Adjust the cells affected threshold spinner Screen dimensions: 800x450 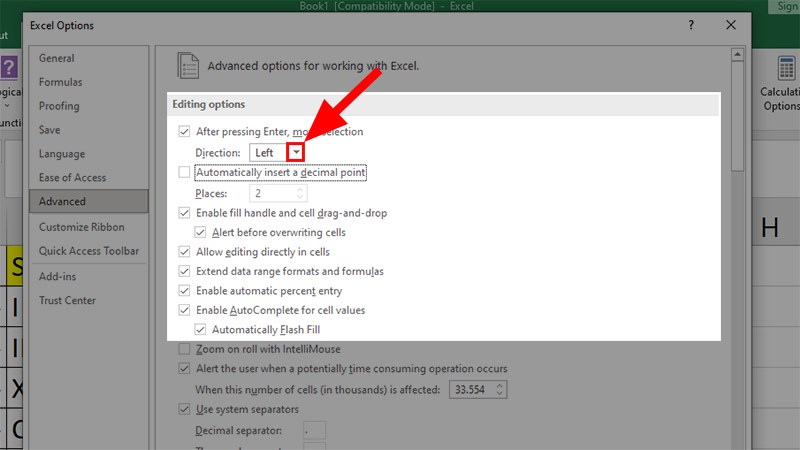tap(500, 389)
